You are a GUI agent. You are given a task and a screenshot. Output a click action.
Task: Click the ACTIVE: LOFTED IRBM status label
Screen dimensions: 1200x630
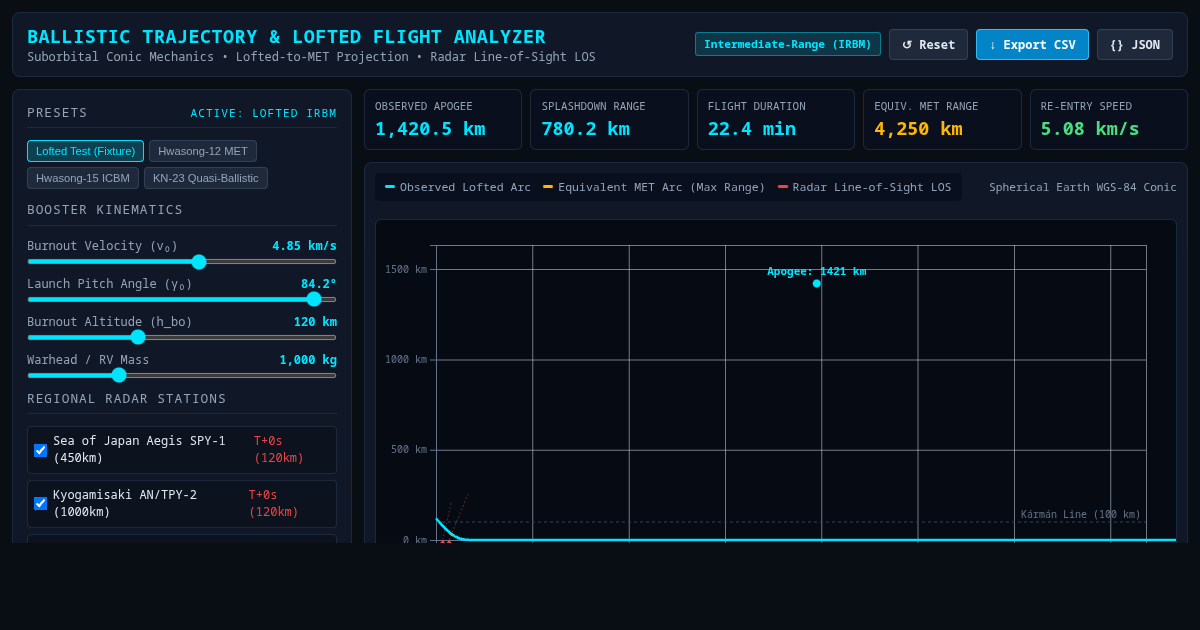point(264,113)
